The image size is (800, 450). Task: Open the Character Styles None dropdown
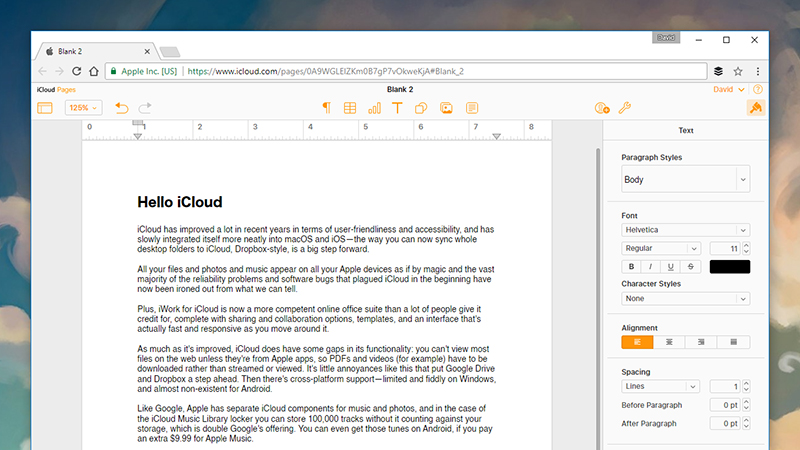point(686,298)
